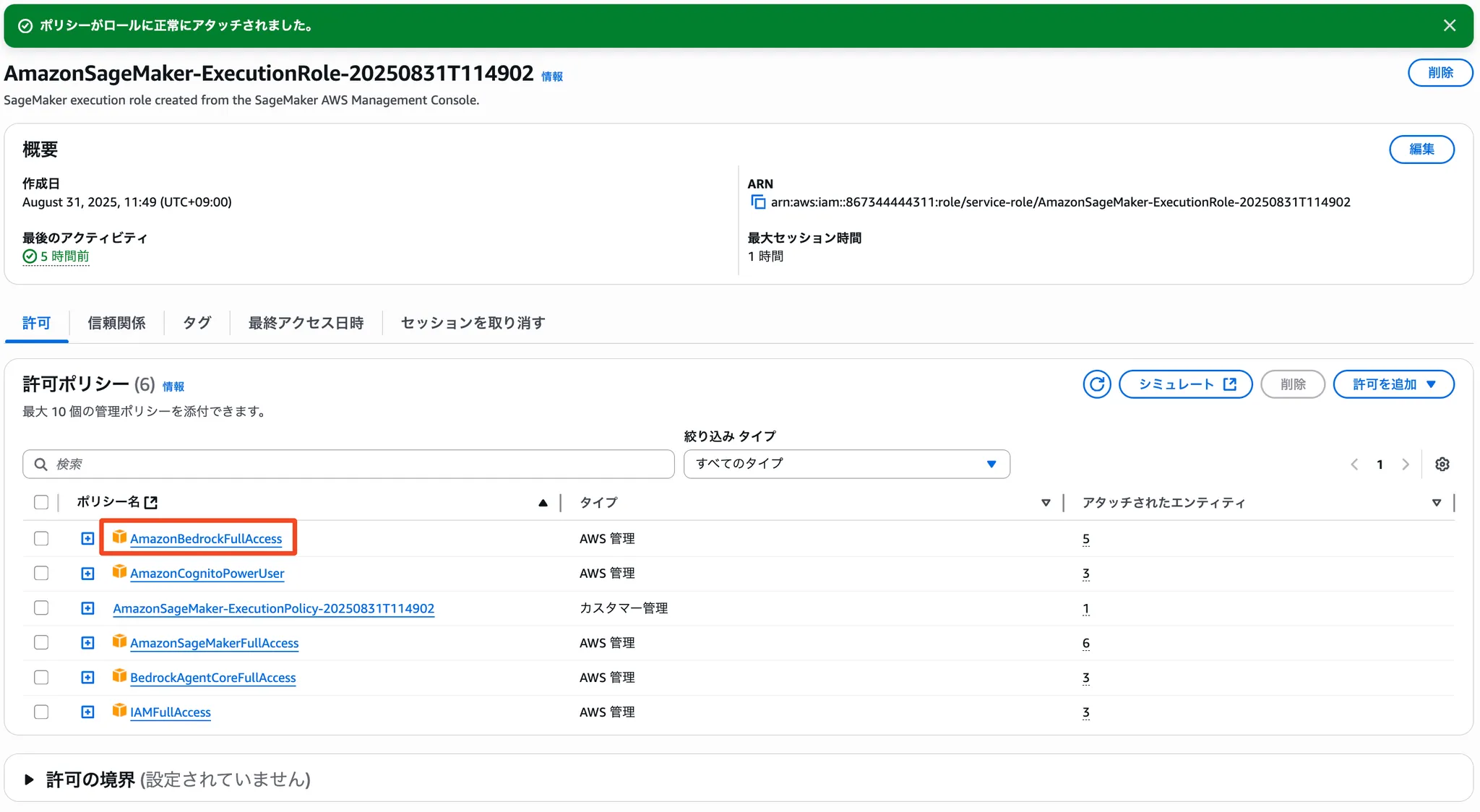Switch to the 信頼関係 tab
Screen dimensions: 1480x812
point(116,323)
